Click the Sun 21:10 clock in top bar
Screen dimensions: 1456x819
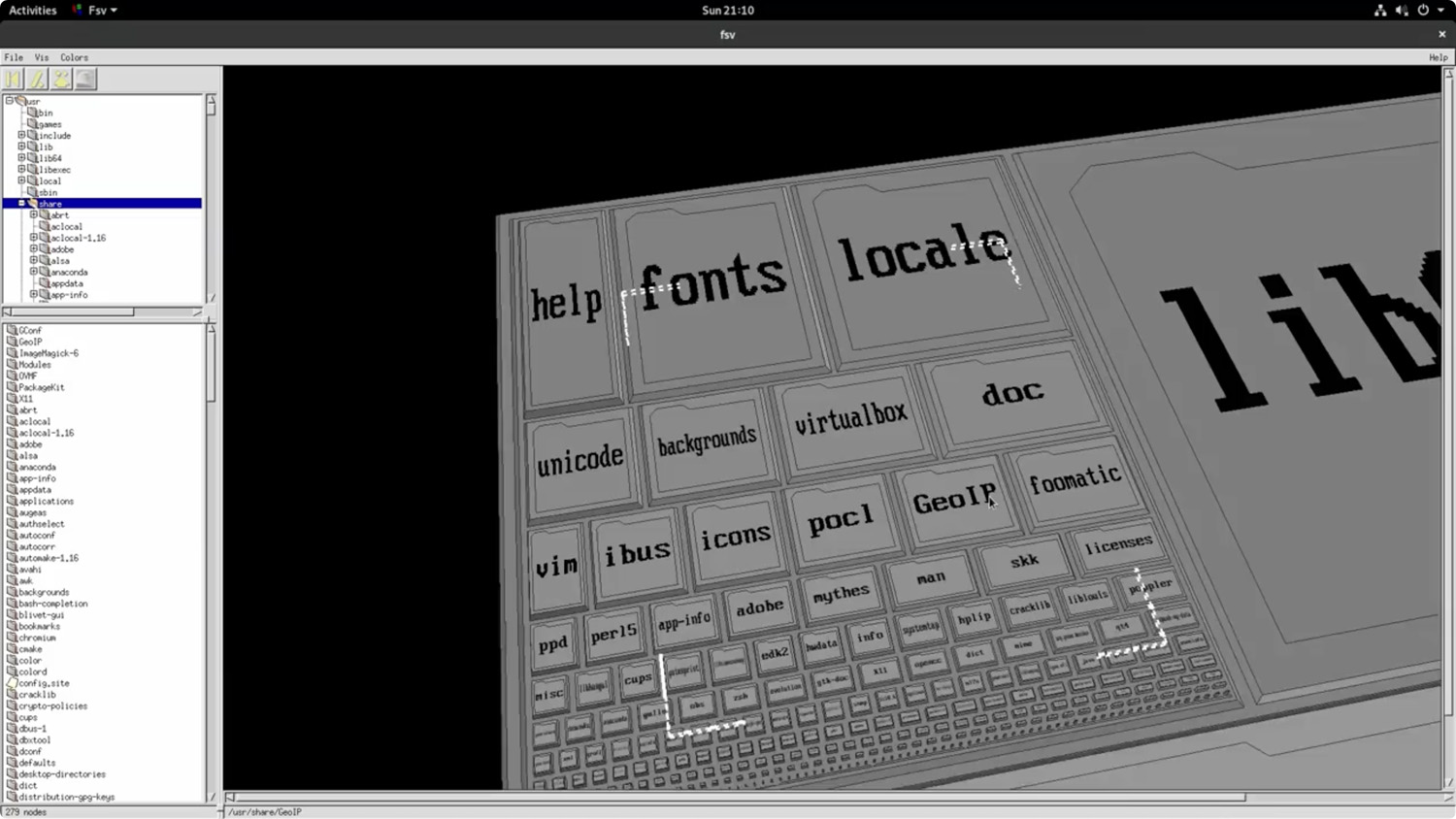click(x=728, y=10)
